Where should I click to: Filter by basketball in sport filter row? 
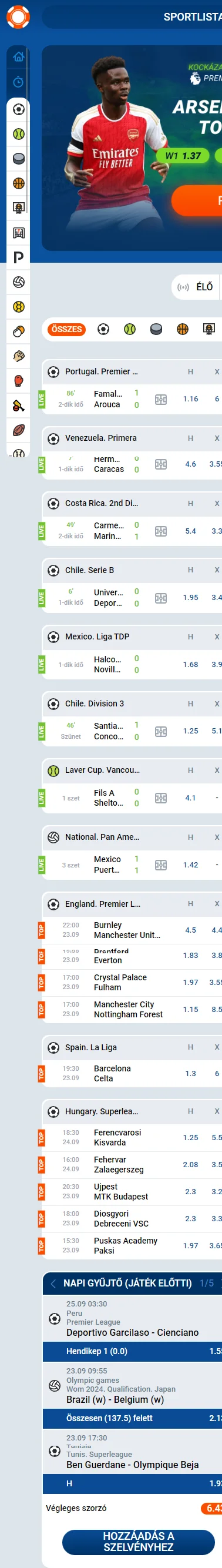coord(183,329)
